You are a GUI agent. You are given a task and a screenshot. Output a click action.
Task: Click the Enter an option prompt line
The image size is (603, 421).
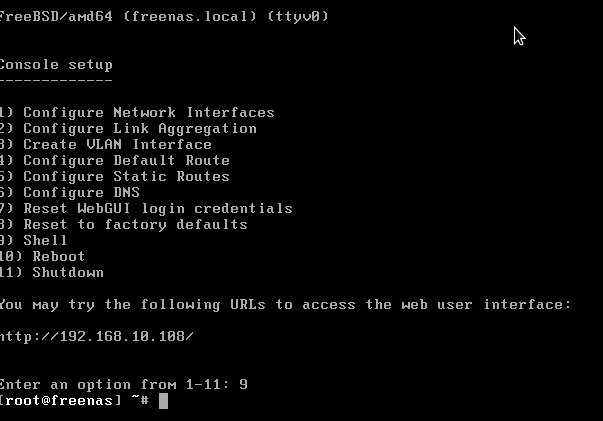(124, 384)
